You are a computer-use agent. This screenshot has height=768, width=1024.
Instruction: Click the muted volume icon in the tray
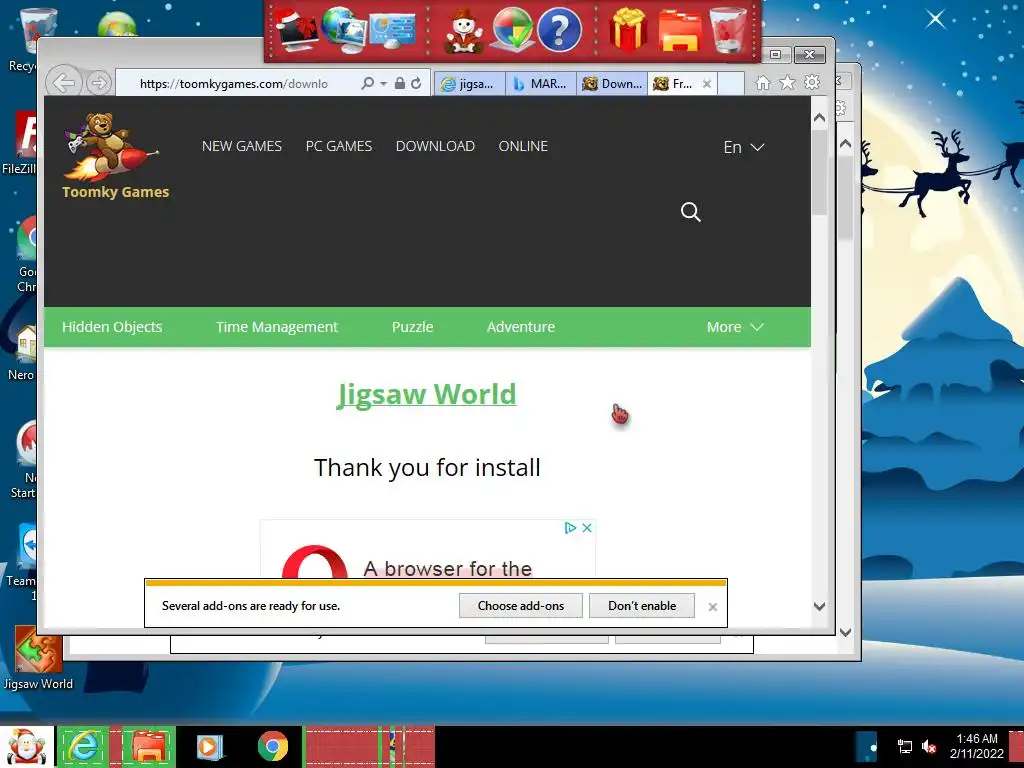(x=929, y=746)
